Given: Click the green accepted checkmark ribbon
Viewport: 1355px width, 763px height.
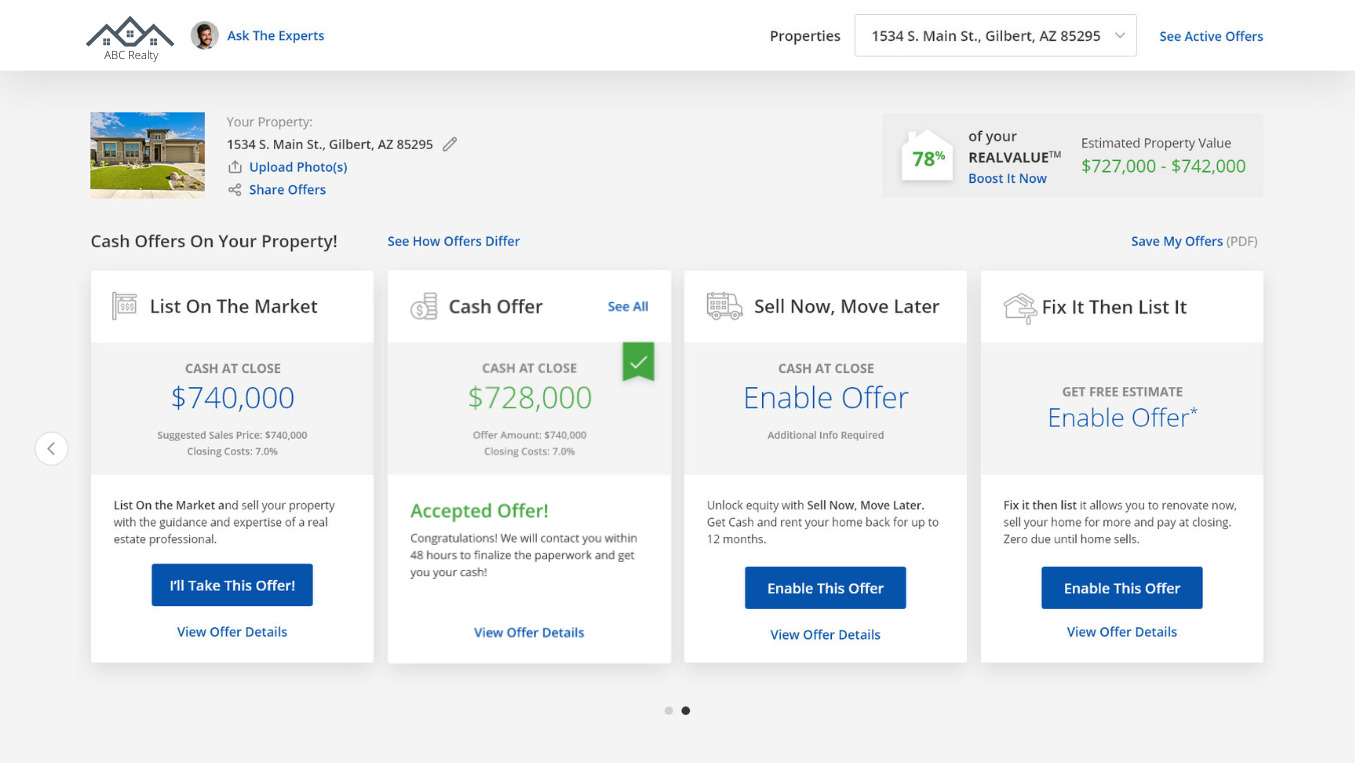Looking at the screenshot, I should pos(638,362).
